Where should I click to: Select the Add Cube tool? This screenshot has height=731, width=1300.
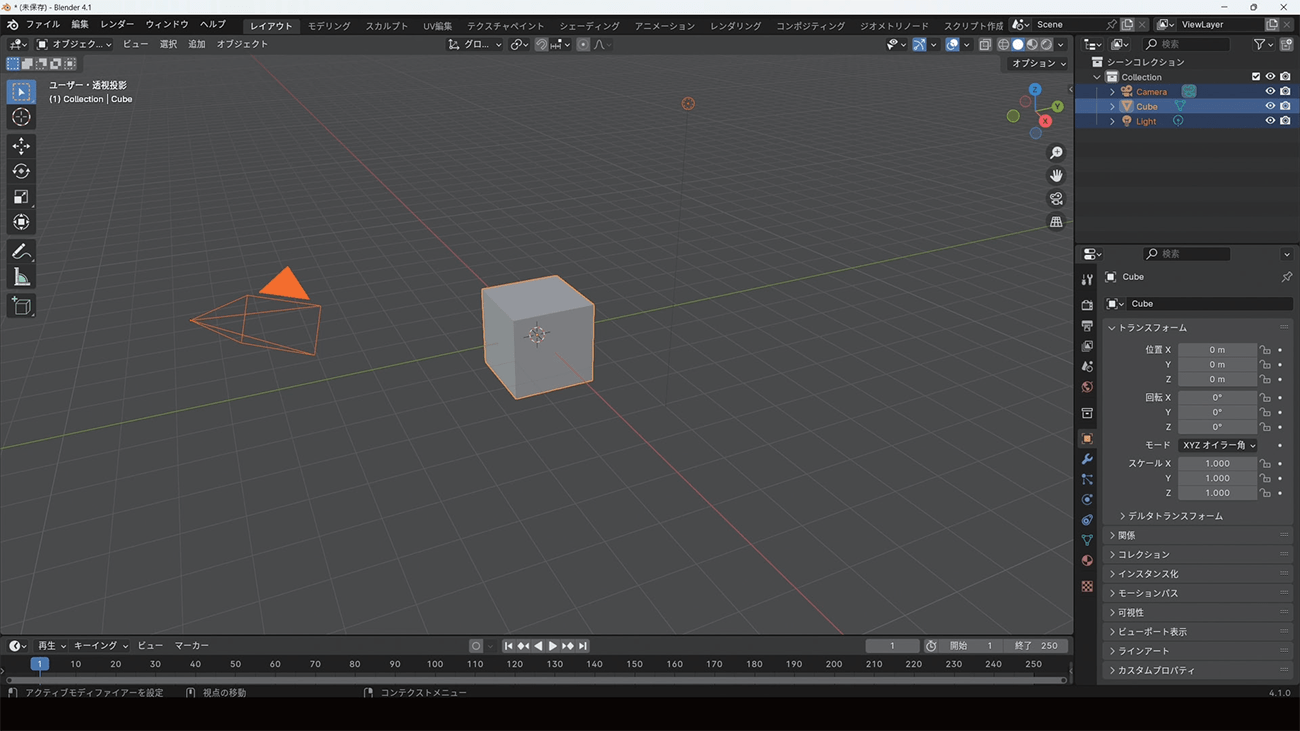click(x=21, y=306)
